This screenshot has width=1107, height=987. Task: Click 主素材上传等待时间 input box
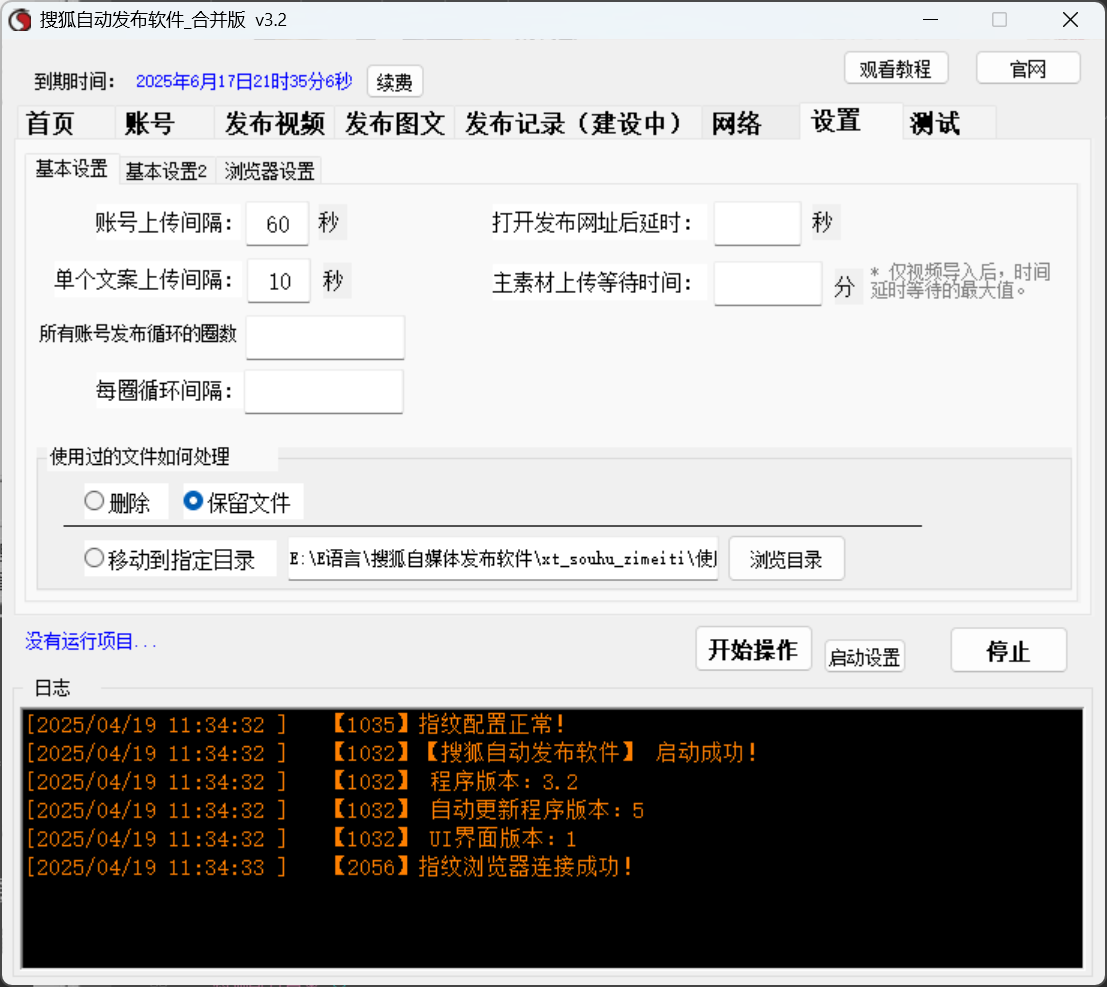[x=768, y=284]
